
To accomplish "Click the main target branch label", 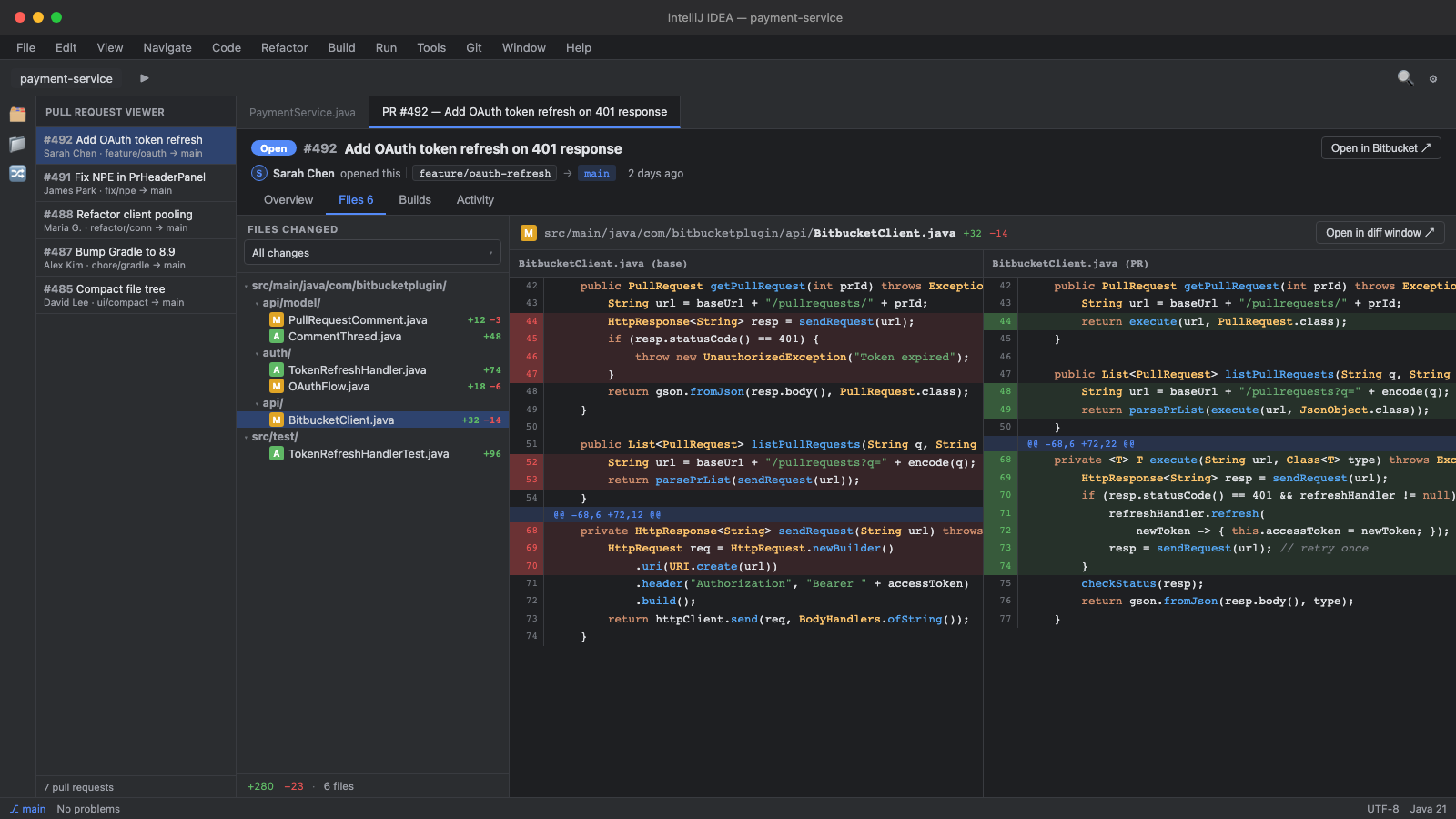I will (597, 173).
